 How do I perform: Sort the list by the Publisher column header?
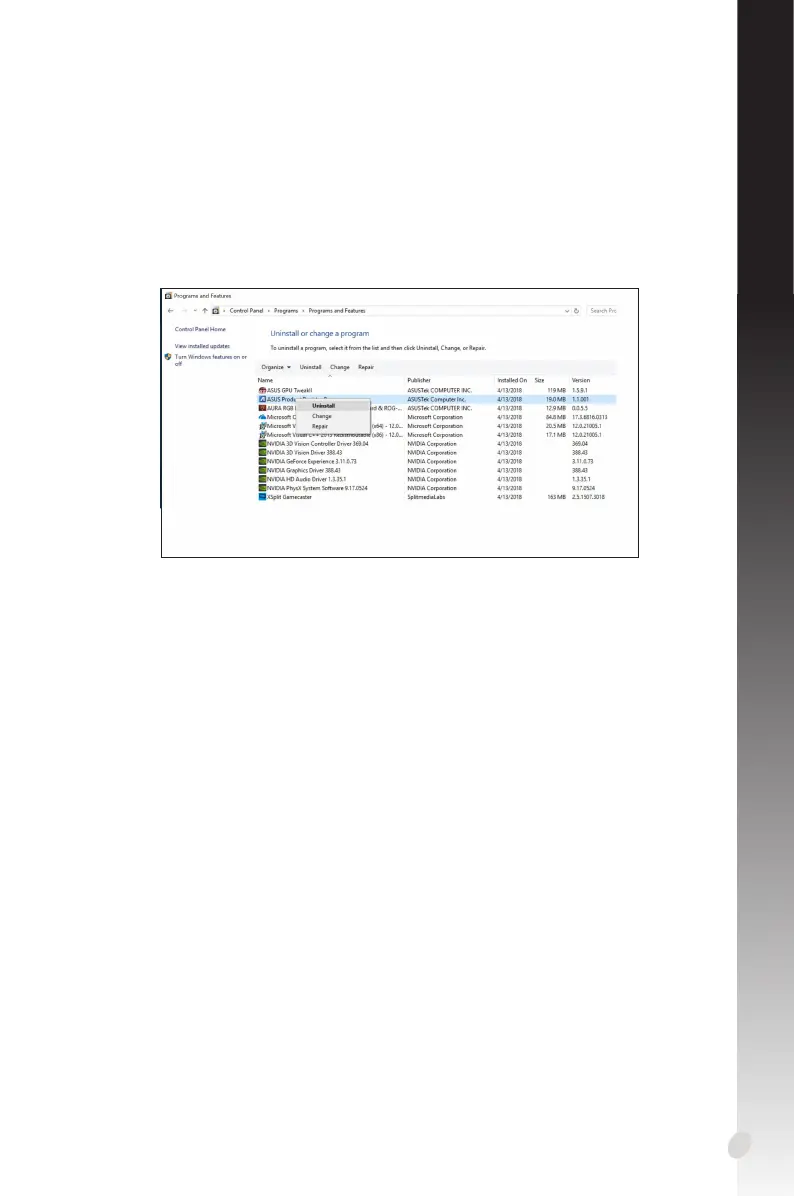419,380
